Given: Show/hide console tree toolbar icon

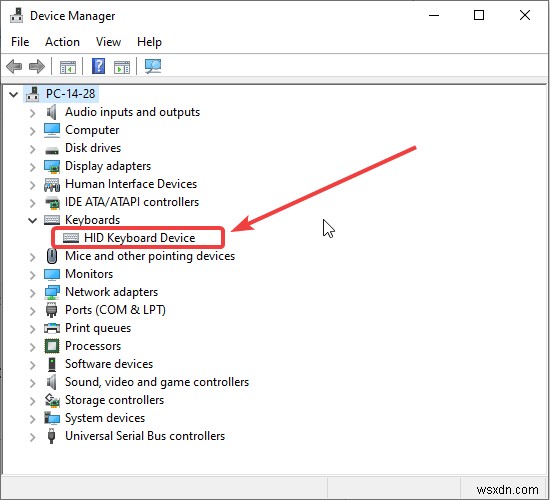Looking at the screenshot, I should [68, 67].
